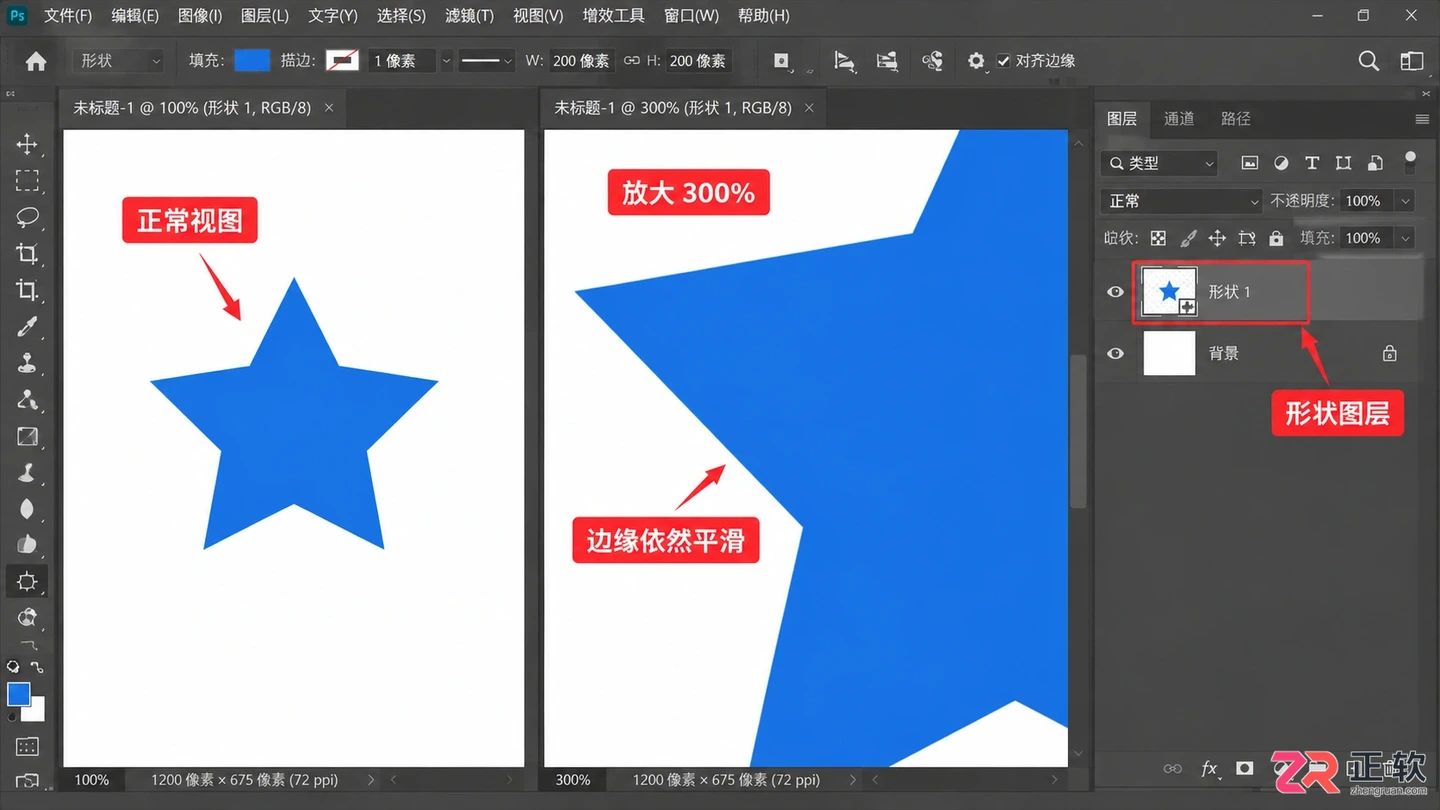Filter layers by adjustment layer icon
Screen dimensions: 1440x810
(1281, 163)
